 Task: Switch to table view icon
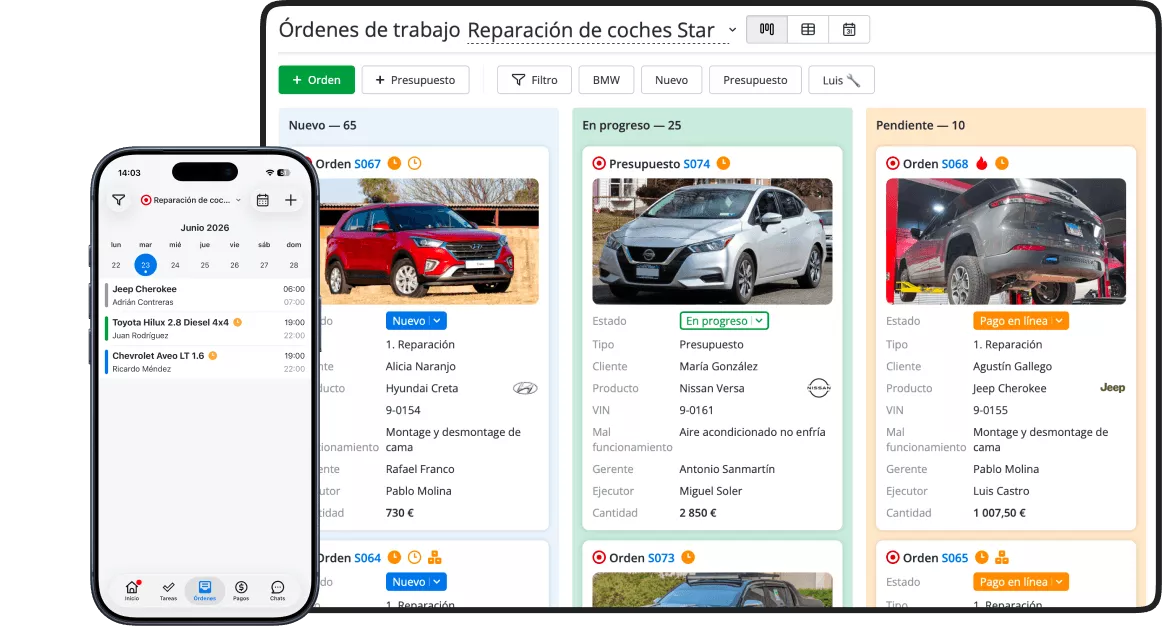(x=808, y=30)
